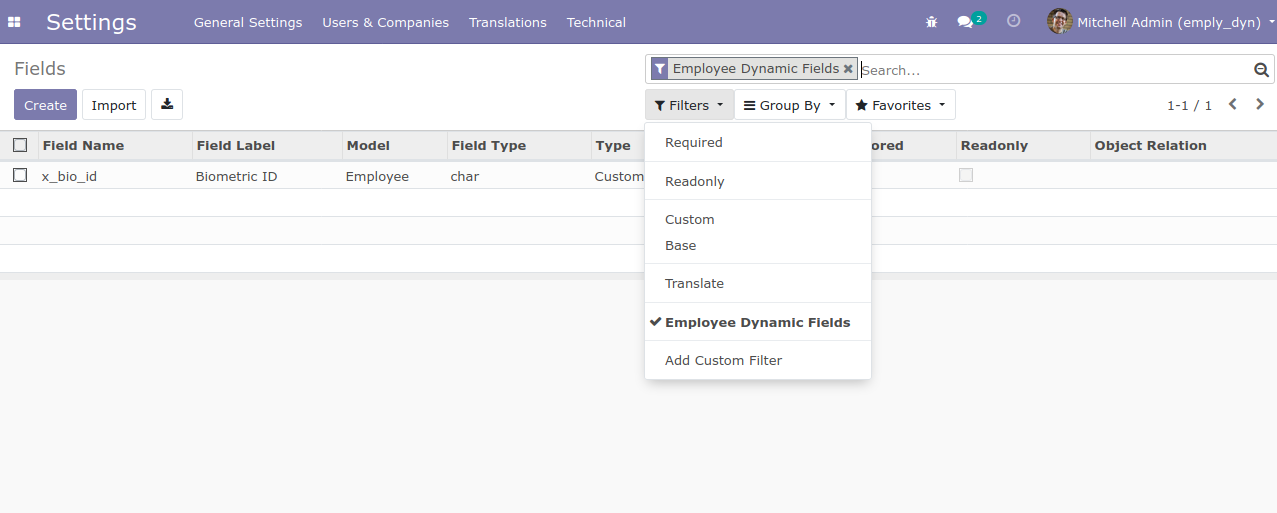Choose the Custom filter option
The width and height of the screenshot is (1277, 513).
tap(690, 219)
